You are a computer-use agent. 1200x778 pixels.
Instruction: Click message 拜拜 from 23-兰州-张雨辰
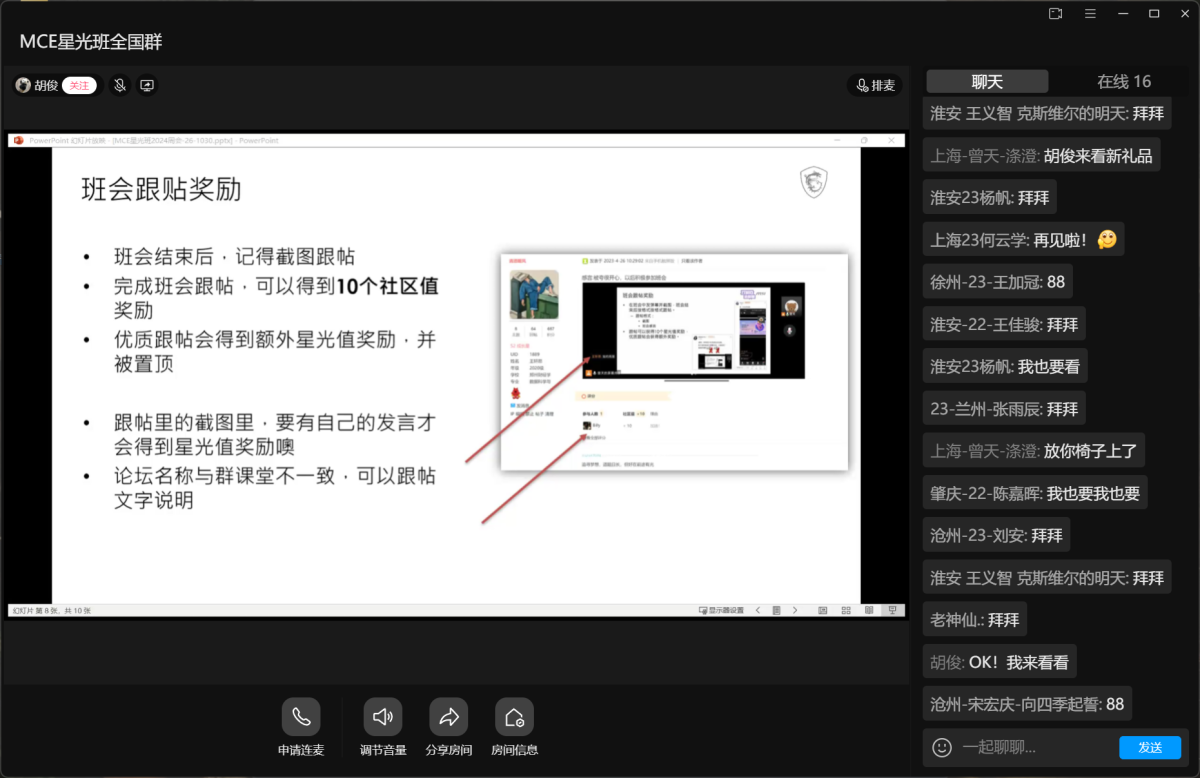[x=1004, y=408]
